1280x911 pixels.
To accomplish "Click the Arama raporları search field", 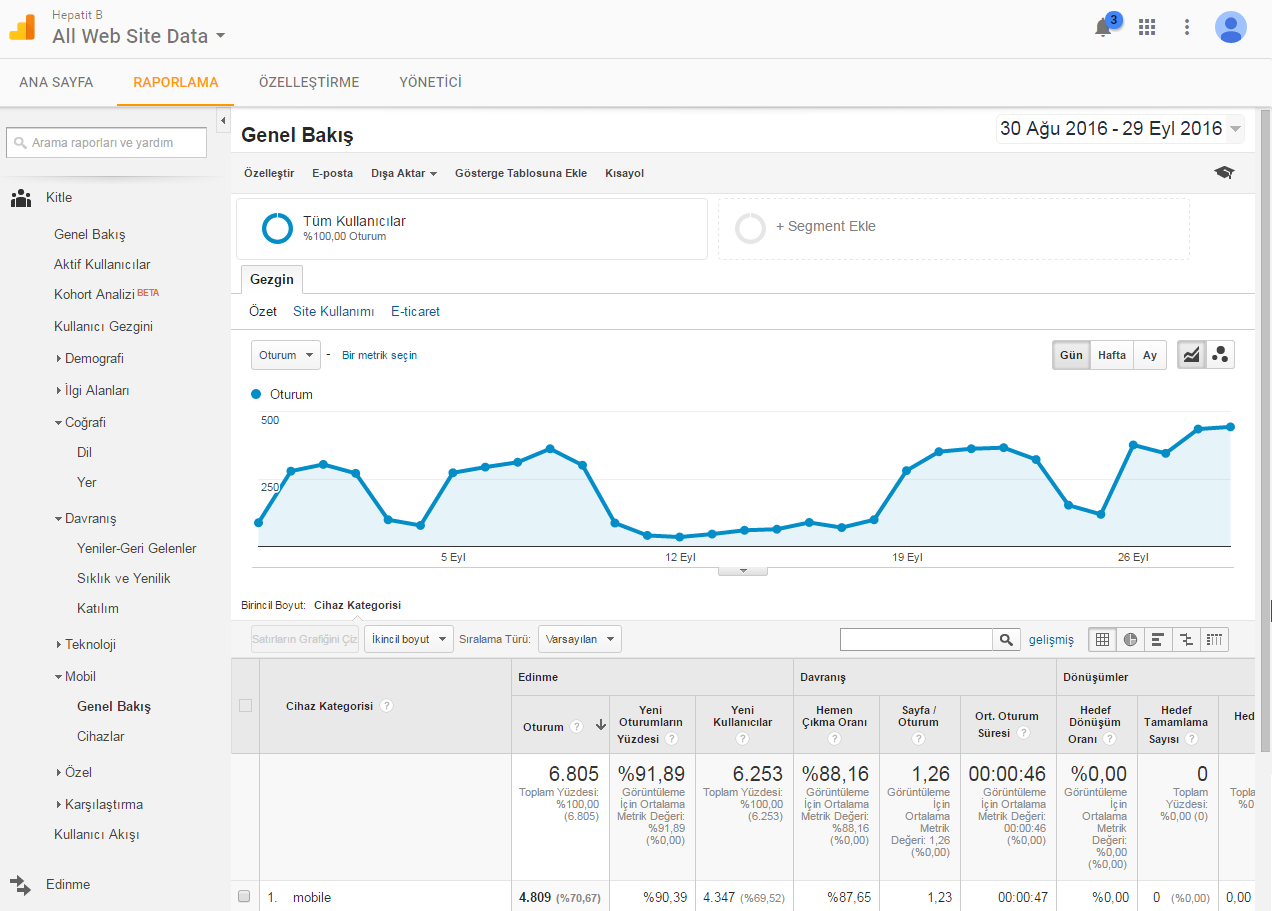I will coord(106,143).
